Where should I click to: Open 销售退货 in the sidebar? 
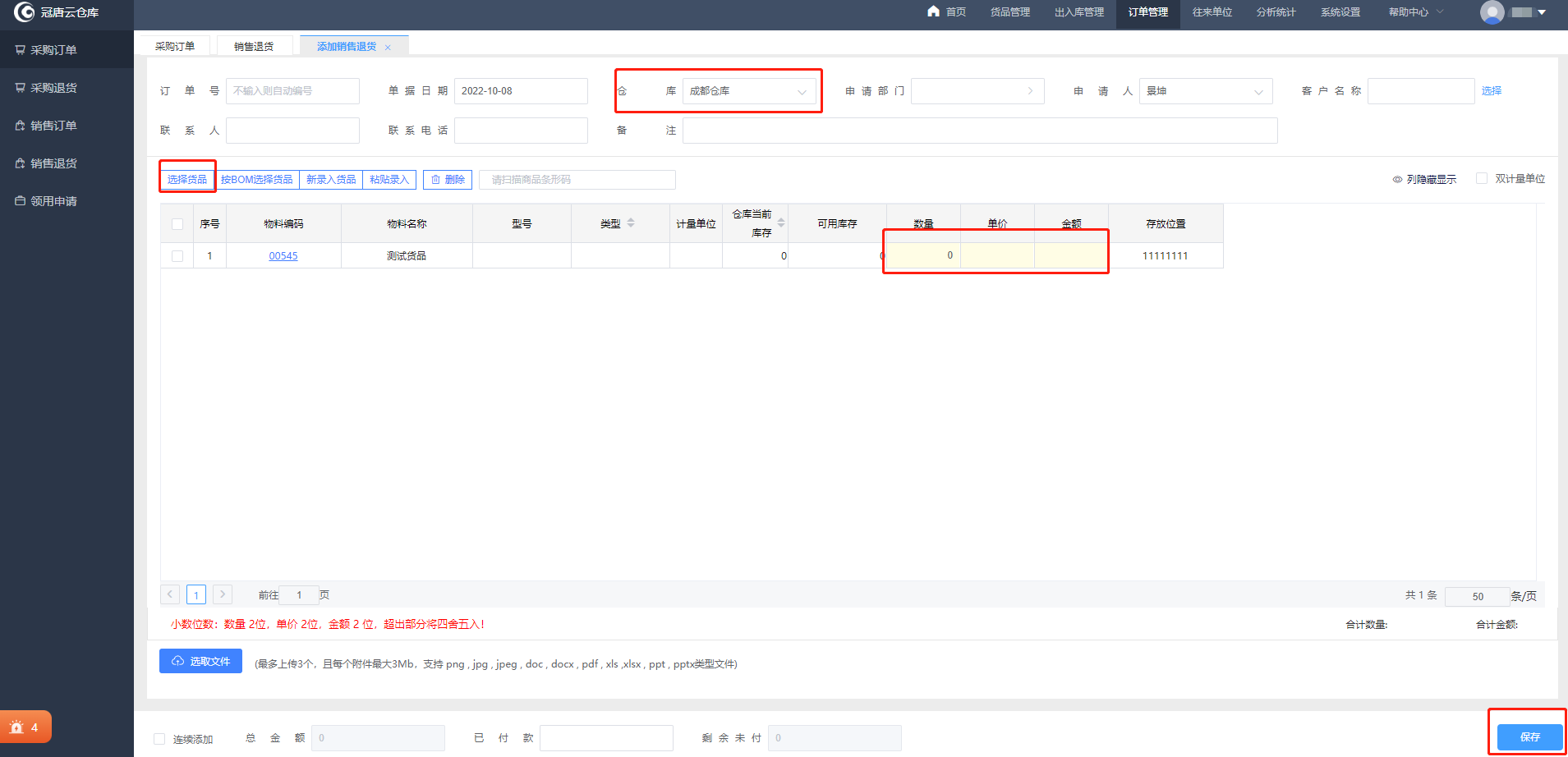coord(67,163)
